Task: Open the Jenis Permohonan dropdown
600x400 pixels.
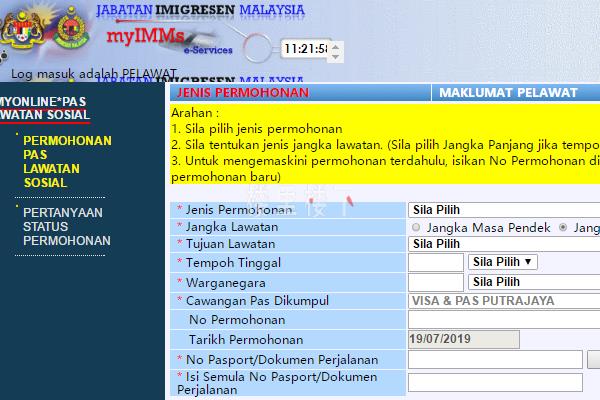Action: point(503,211)
